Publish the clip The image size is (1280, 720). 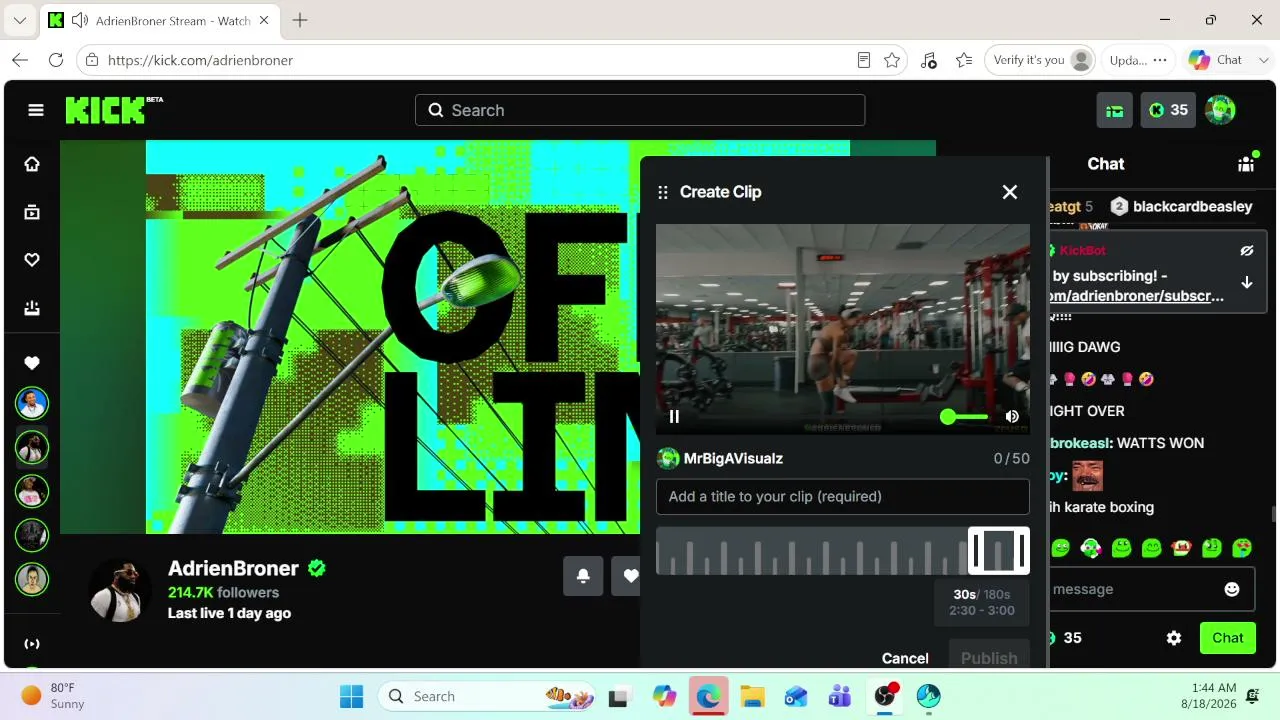click(x=989, y=658)
